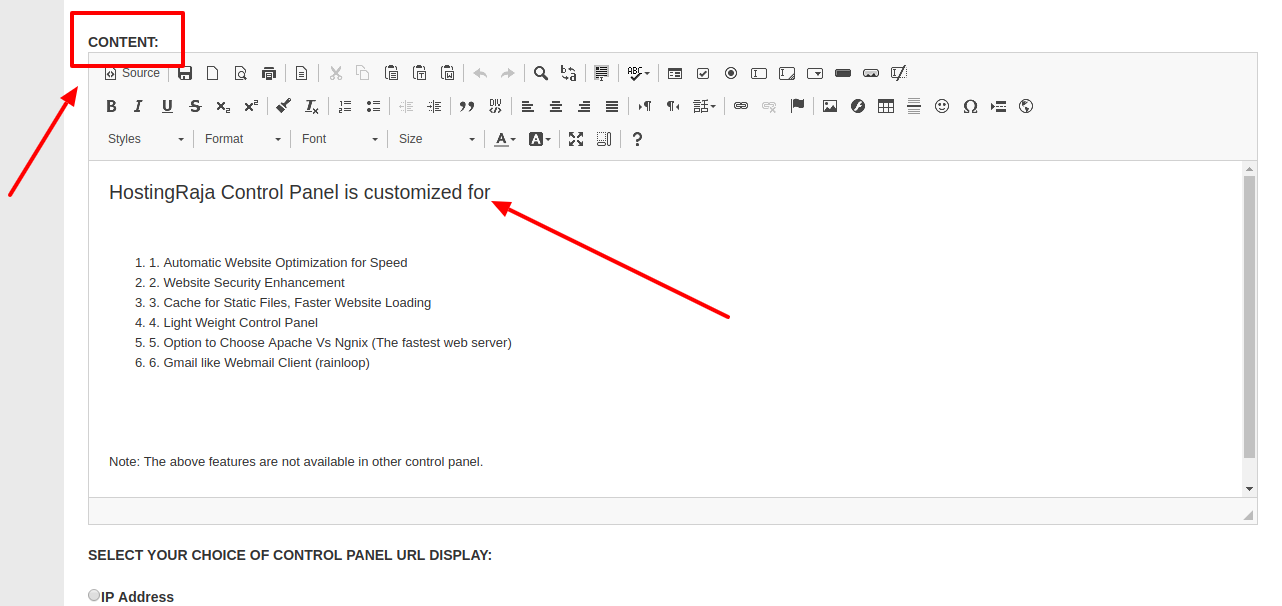1282x606 pixels.
Task: Open the Replace tool
Action: click(569, 73)
